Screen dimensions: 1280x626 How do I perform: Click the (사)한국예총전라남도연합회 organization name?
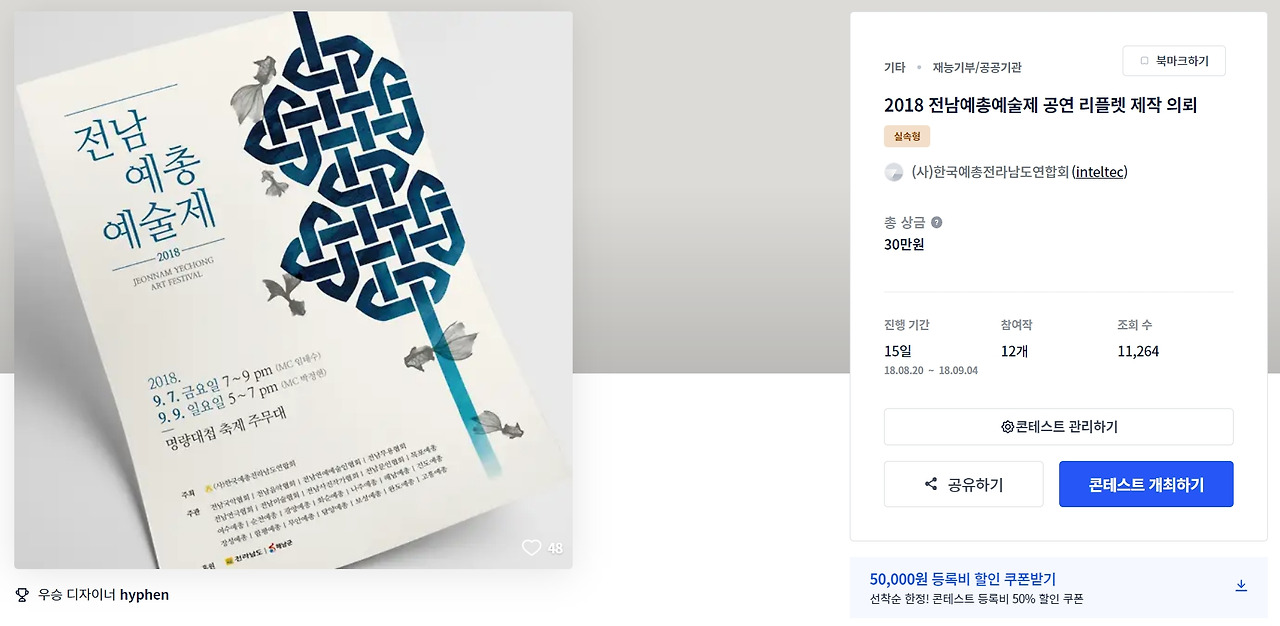pos(990,172)
